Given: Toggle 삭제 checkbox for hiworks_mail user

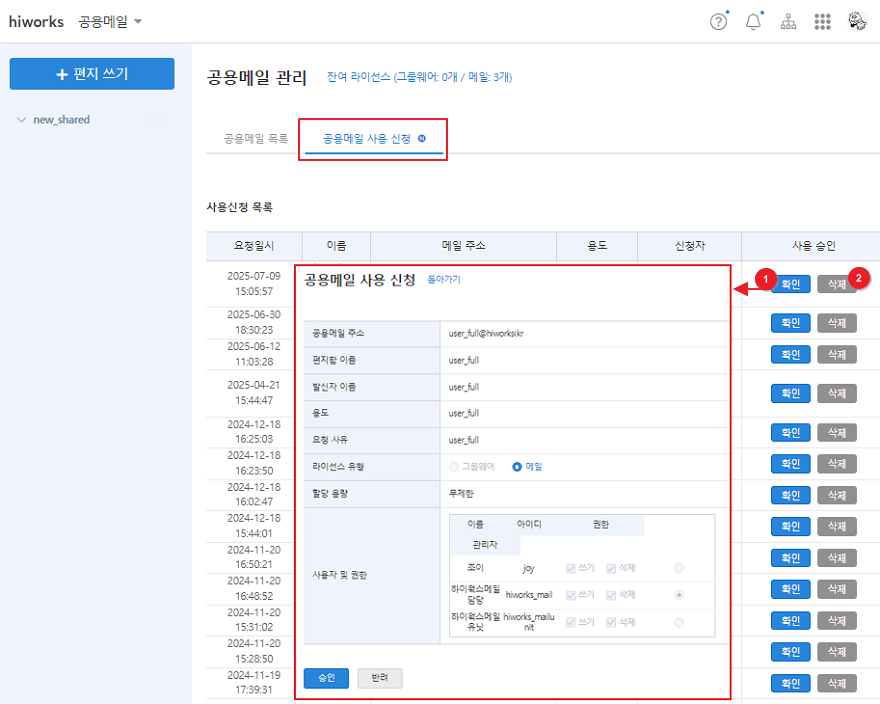Looking at the screenshot, I should [x=610, y=595].
